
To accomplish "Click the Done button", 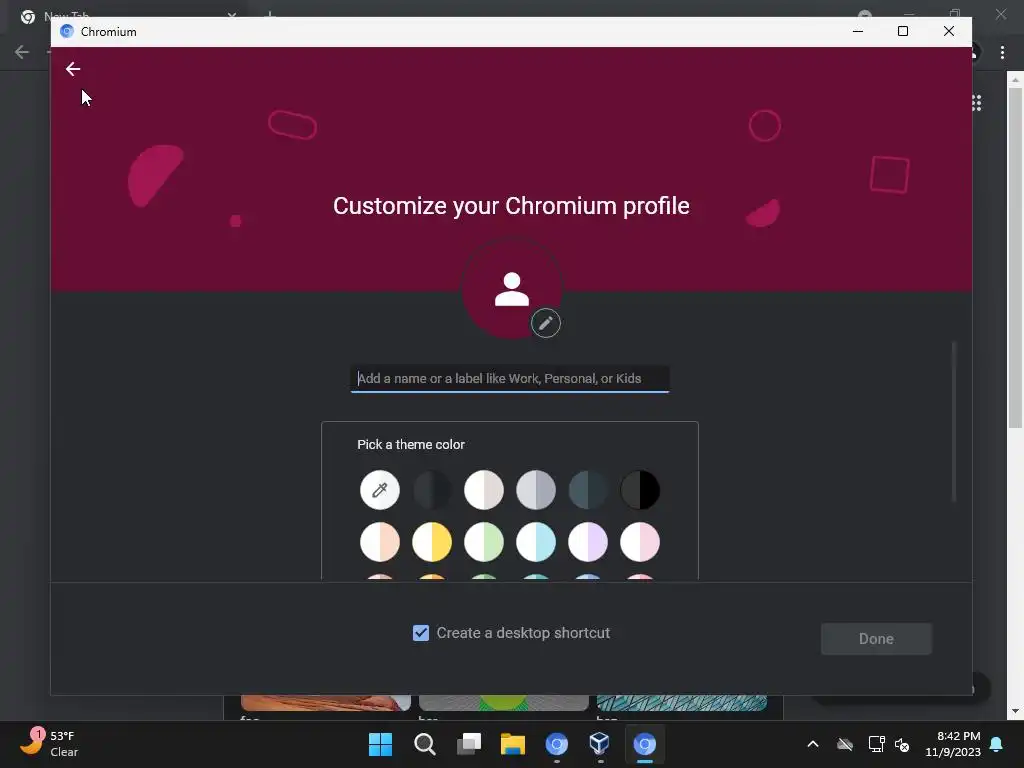I will click(x=876, y=639).
